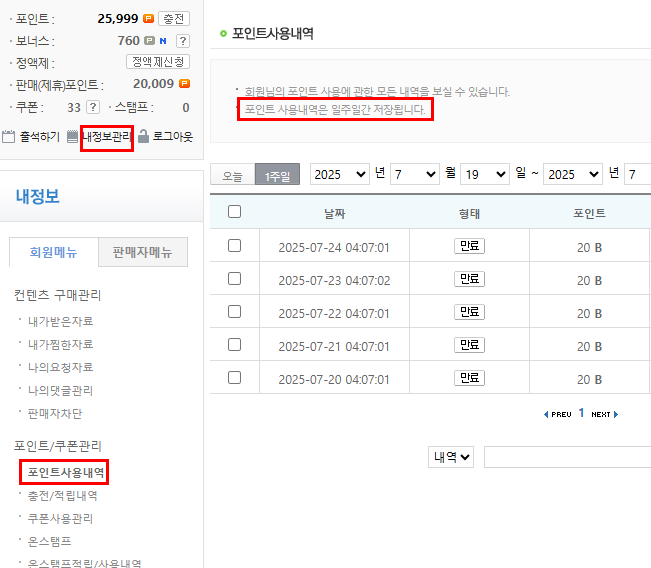Click the blue N badge next to bonus

pos(163,41)
